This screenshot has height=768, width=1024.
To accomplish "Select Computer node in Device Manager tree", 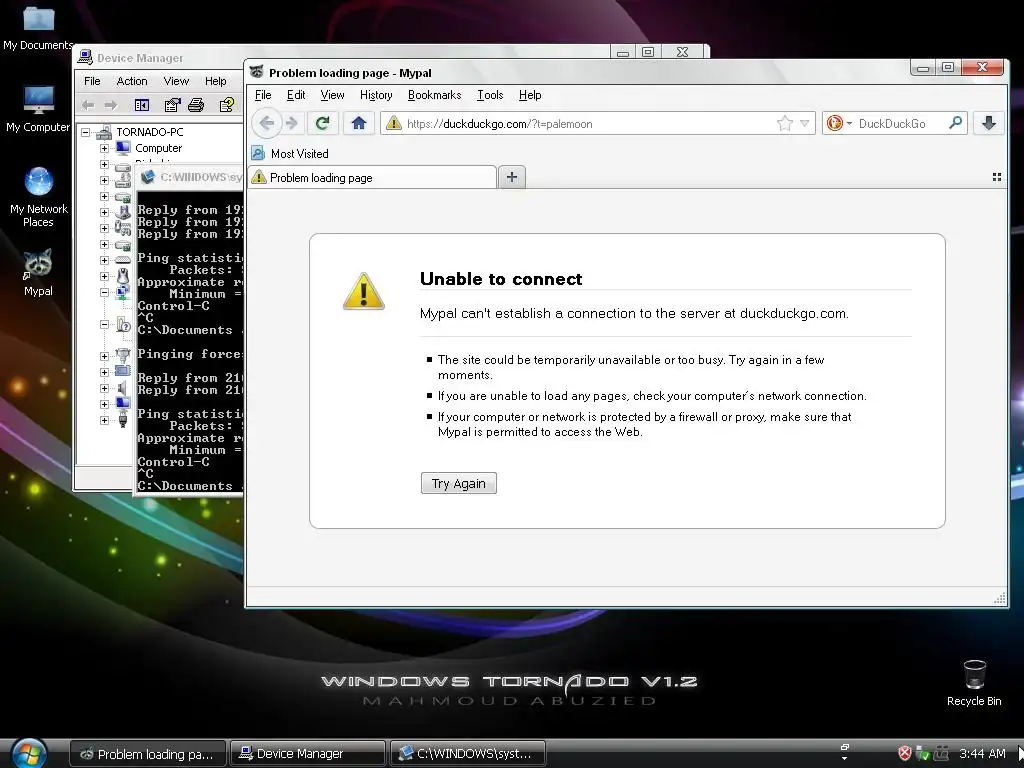I will click(x=158, y=148).
